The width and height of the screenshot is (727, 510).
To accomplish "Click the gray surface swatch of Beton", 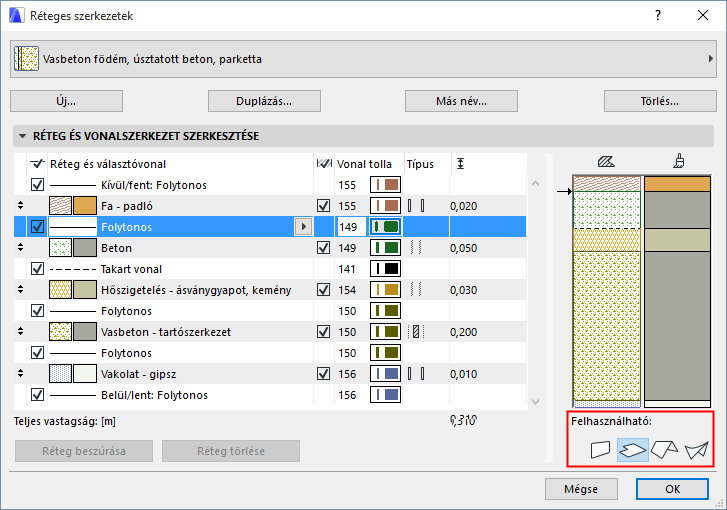I will point(85,248).
